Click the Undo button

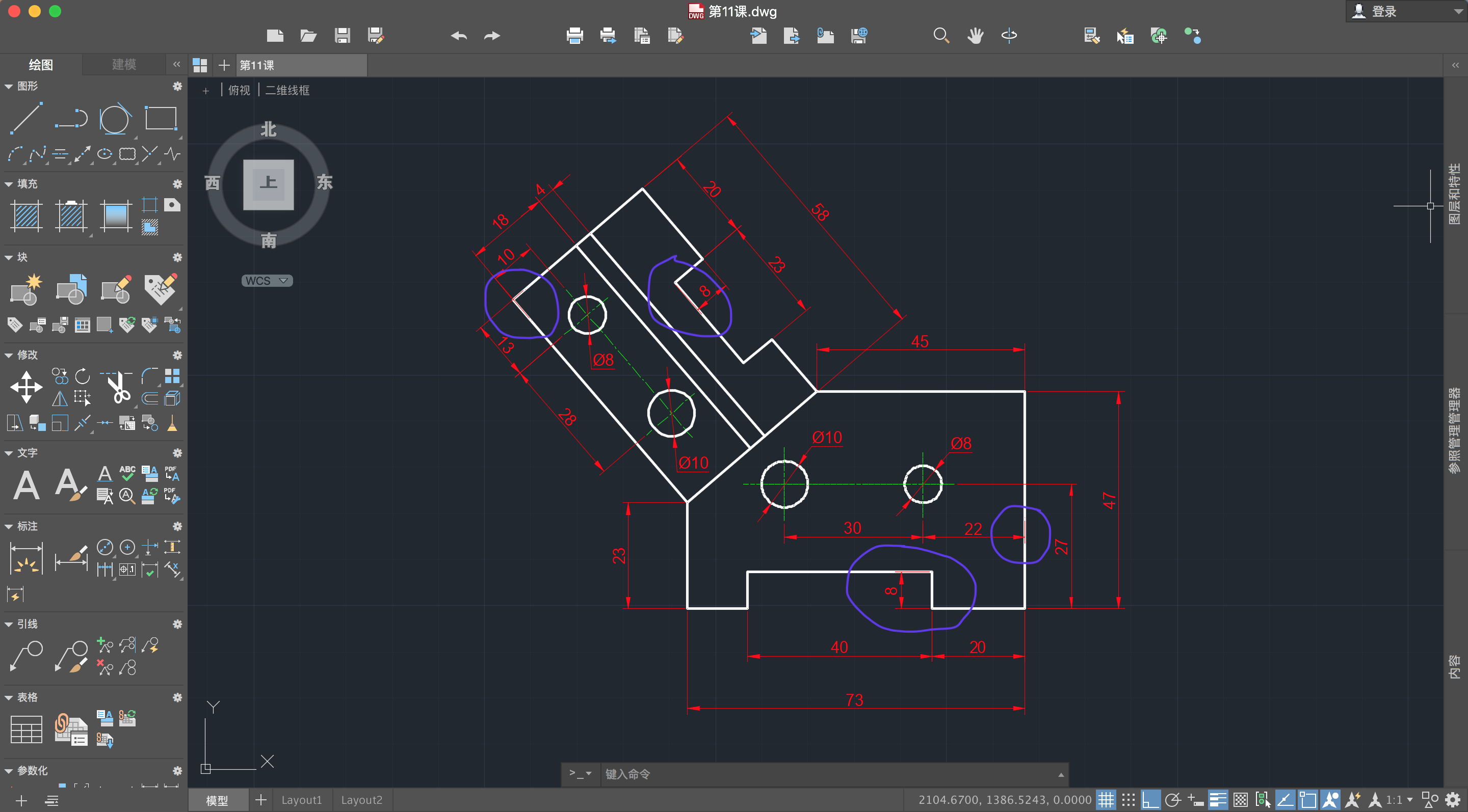tap(457, 37)
